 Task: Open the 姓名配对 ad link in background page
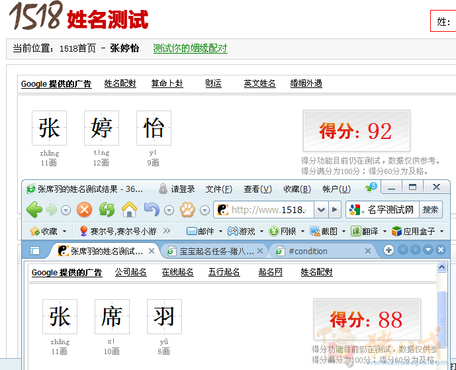[120, 83]
